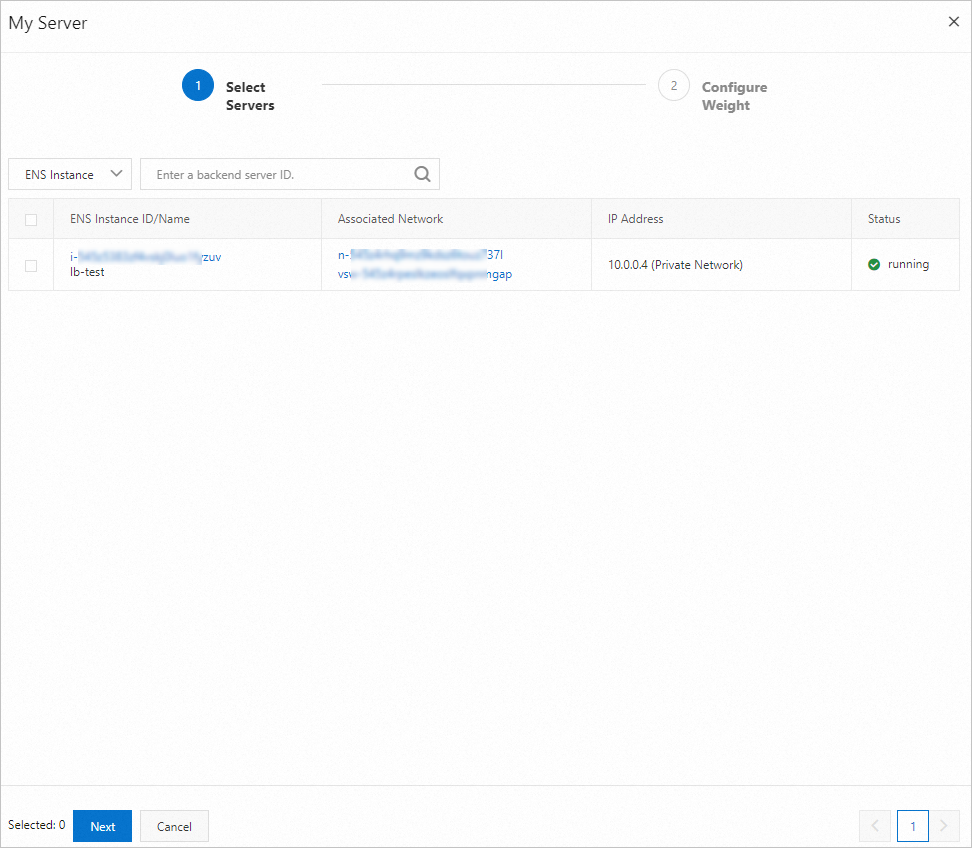Click the 10.0.0.4 (Private Network) cell

pos(675,265)
